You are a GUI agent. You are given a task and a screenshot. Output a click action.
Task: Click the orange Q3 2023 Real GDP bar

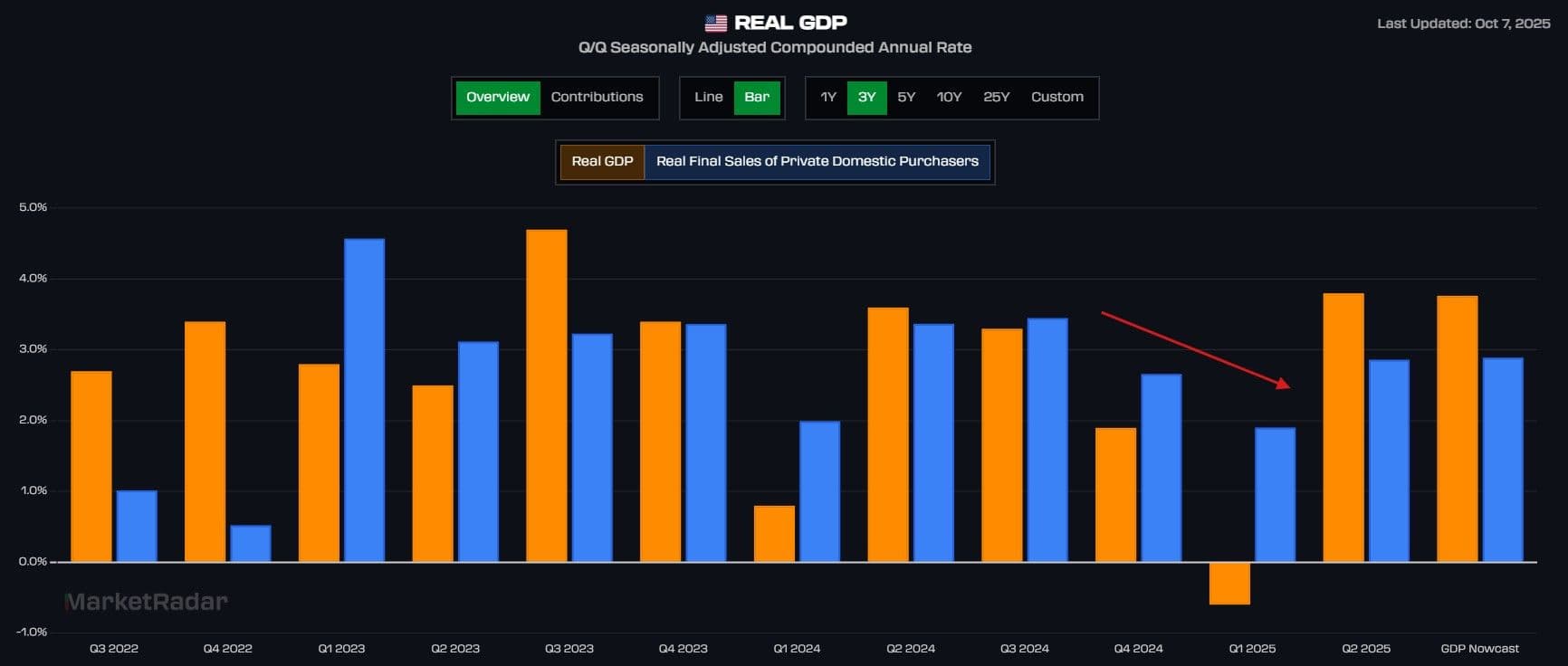546,395
